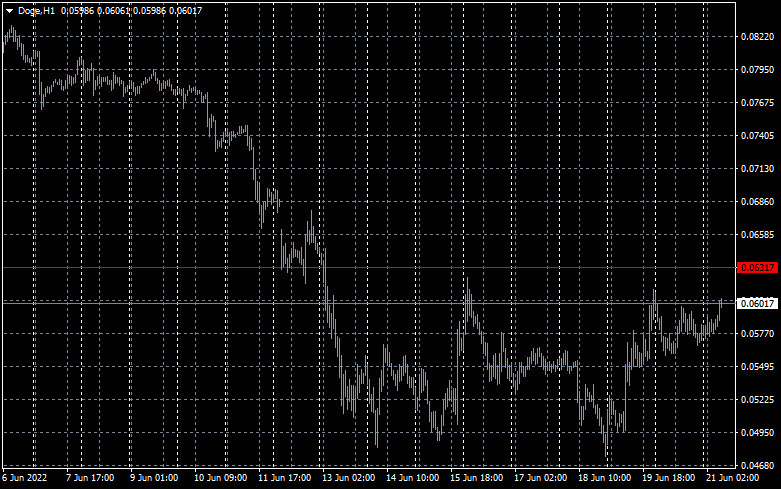The image size is (781, 489).
Task: Click the 13 Jun 02:00 time label
Action: coord(349,478)
